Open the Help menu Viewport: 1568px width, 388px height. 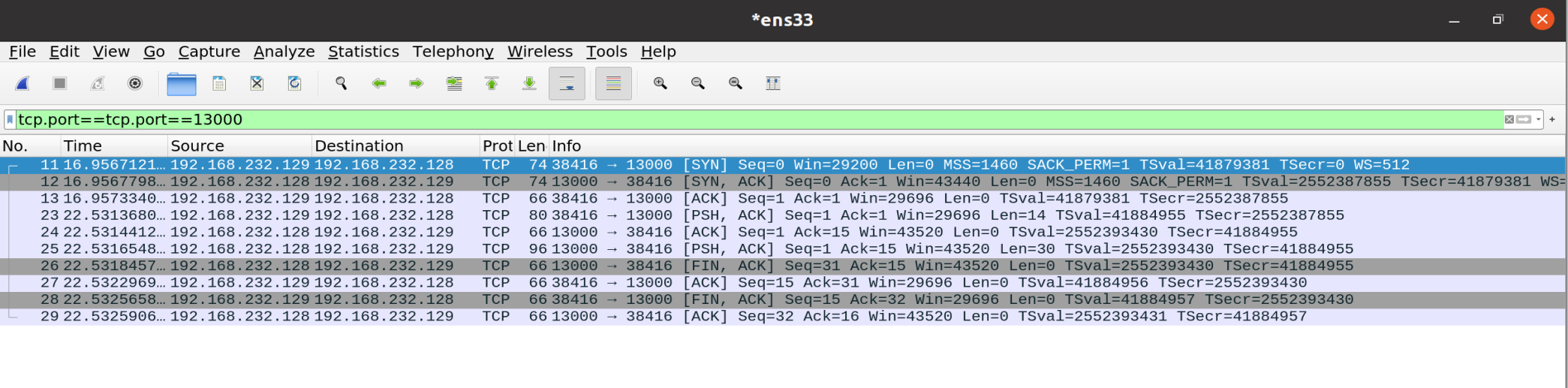click(x=658, y=52)
